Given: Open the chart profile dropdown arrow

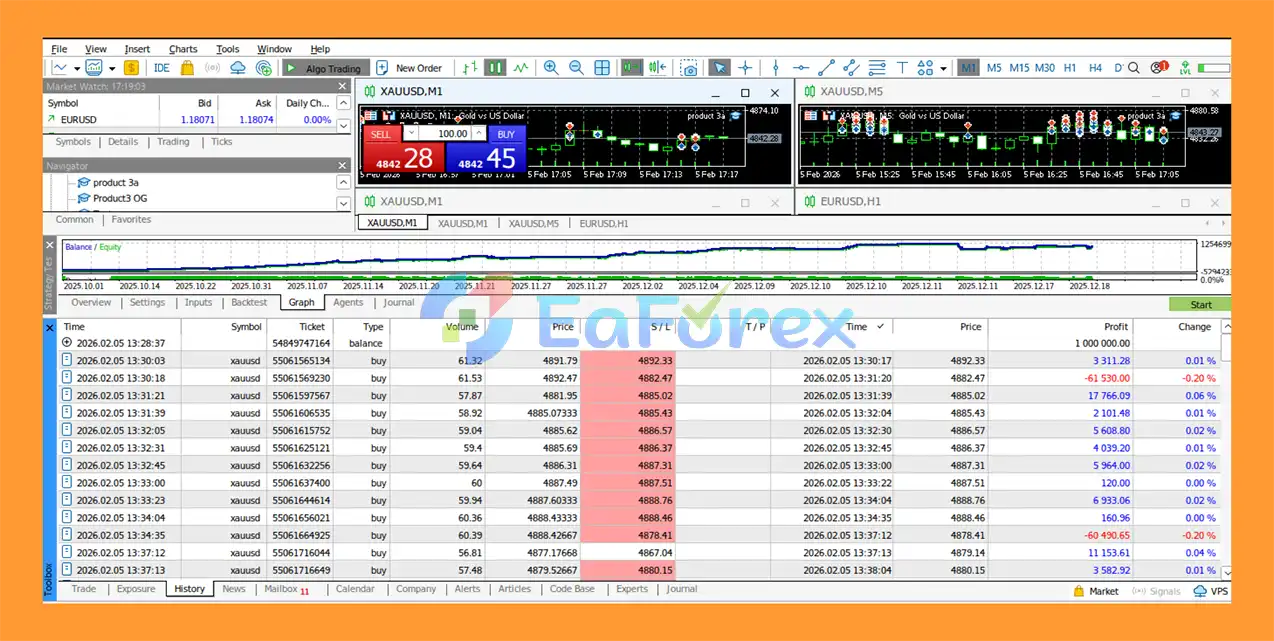Looking at the screenshot, I should pyautogui.click(x=111, y=68).
